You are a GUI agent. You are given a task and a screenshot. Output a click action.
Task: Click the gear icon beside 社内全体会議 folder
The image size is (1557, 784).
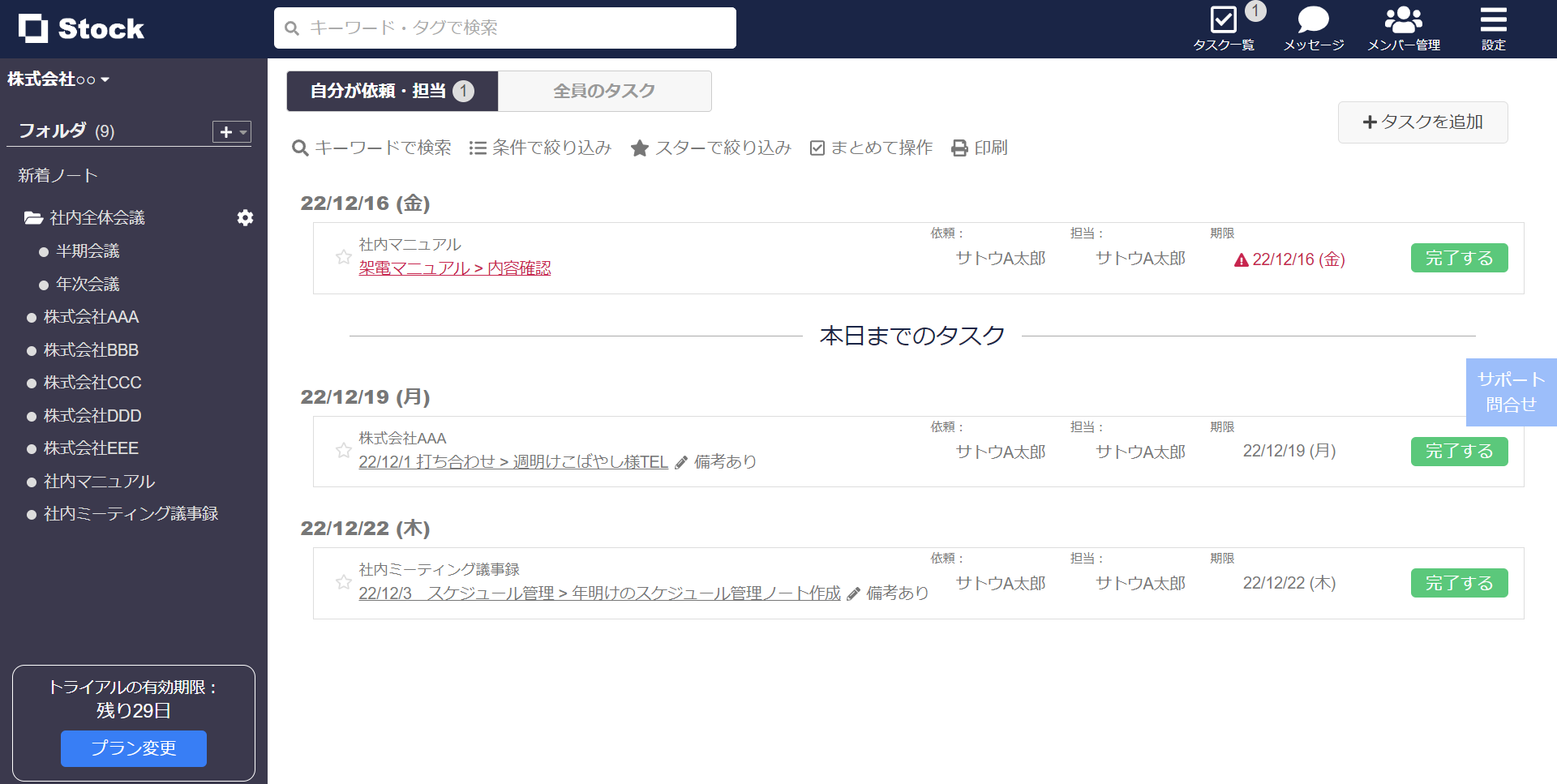point(245,217)
